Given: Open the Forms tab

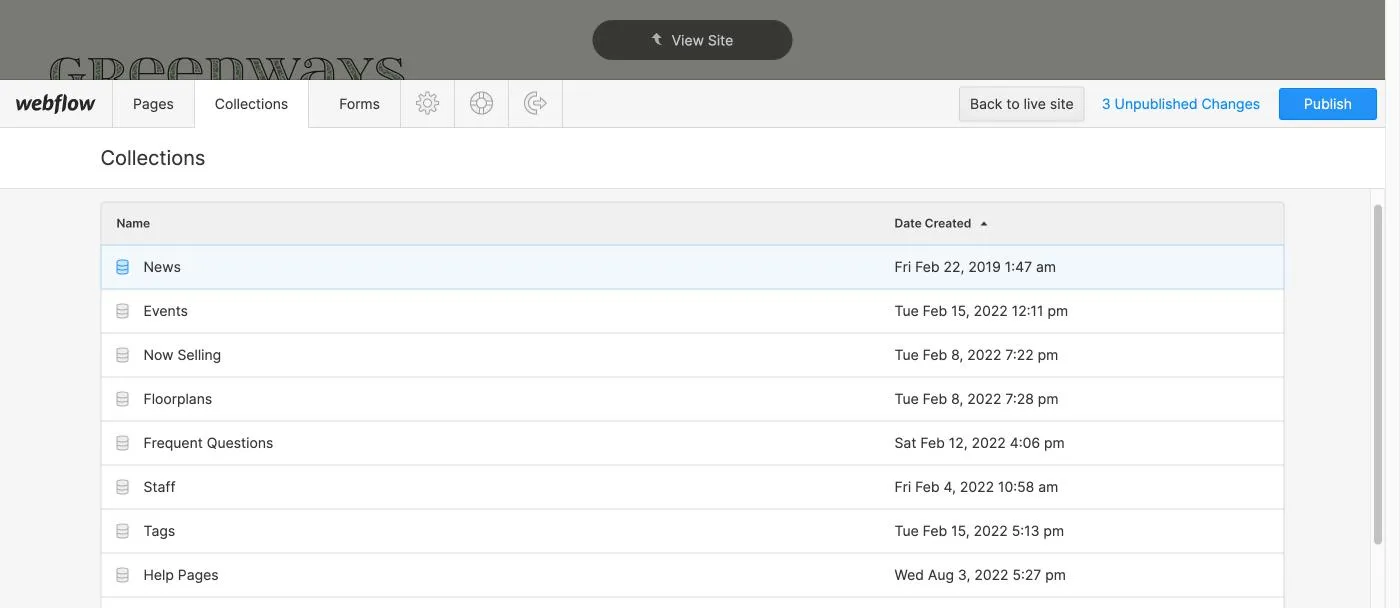Looking at the screenshot, I should click(359, 103).
